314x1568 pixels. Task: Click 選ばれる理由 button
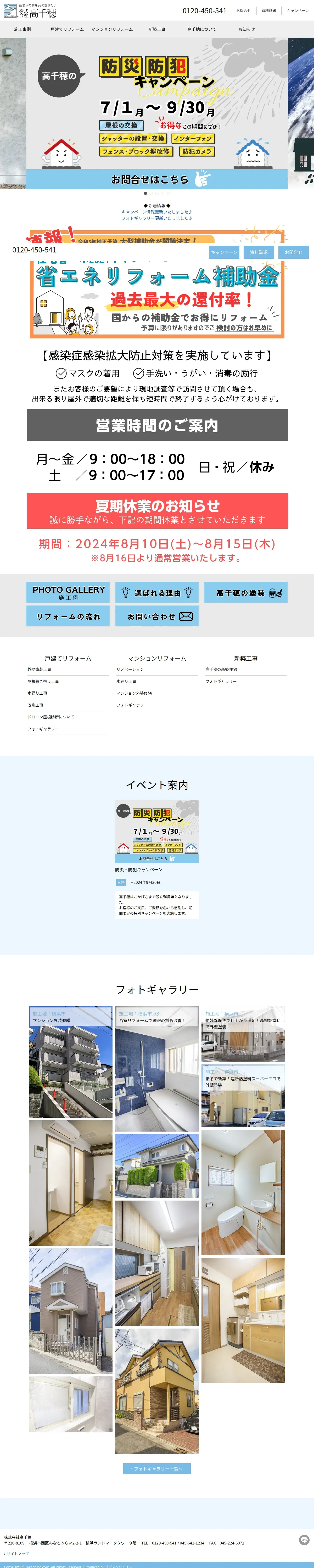(x=157, y=592)
